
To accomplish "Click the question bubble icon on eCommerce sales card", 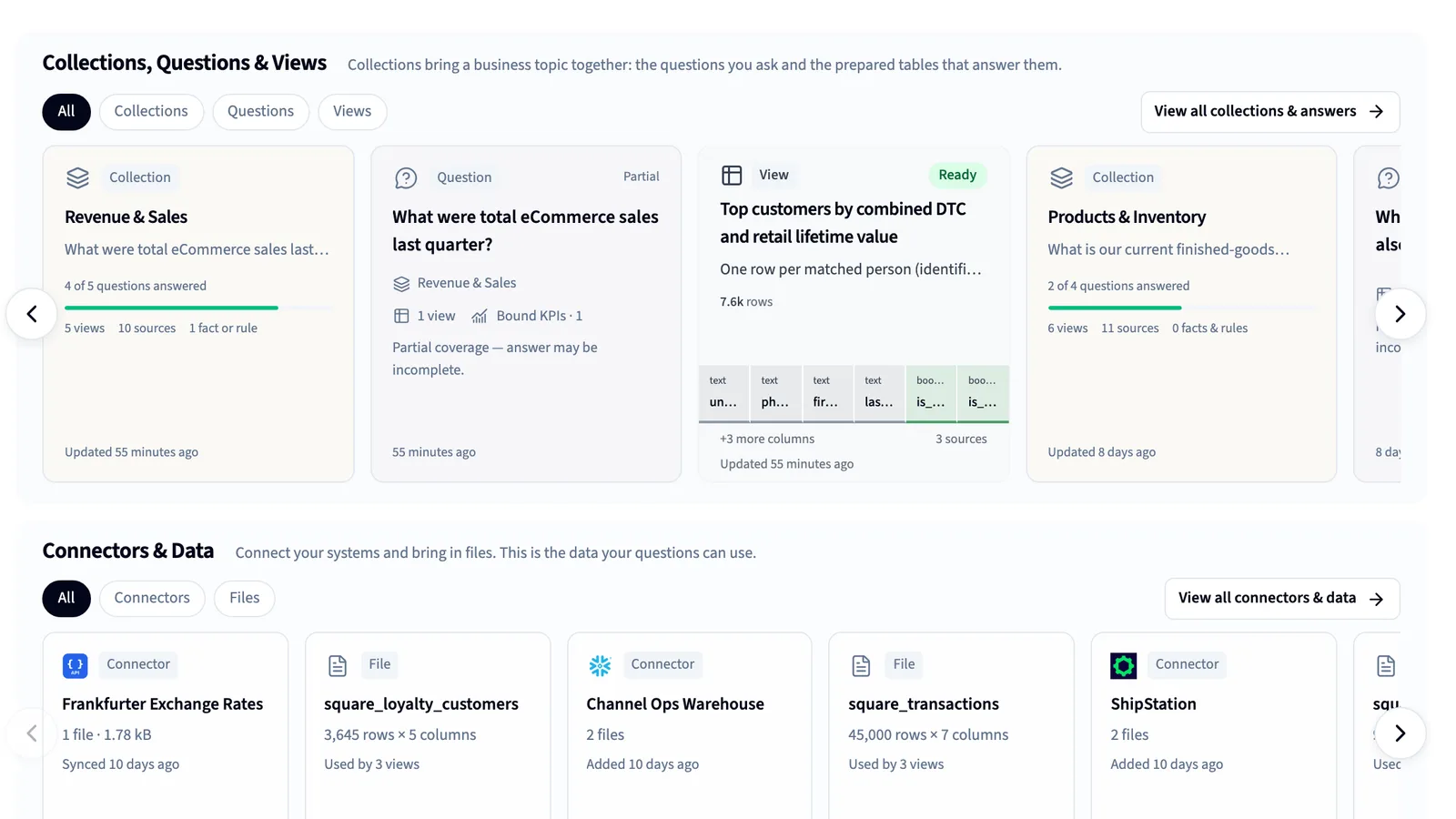I will (x=406, y=177).
